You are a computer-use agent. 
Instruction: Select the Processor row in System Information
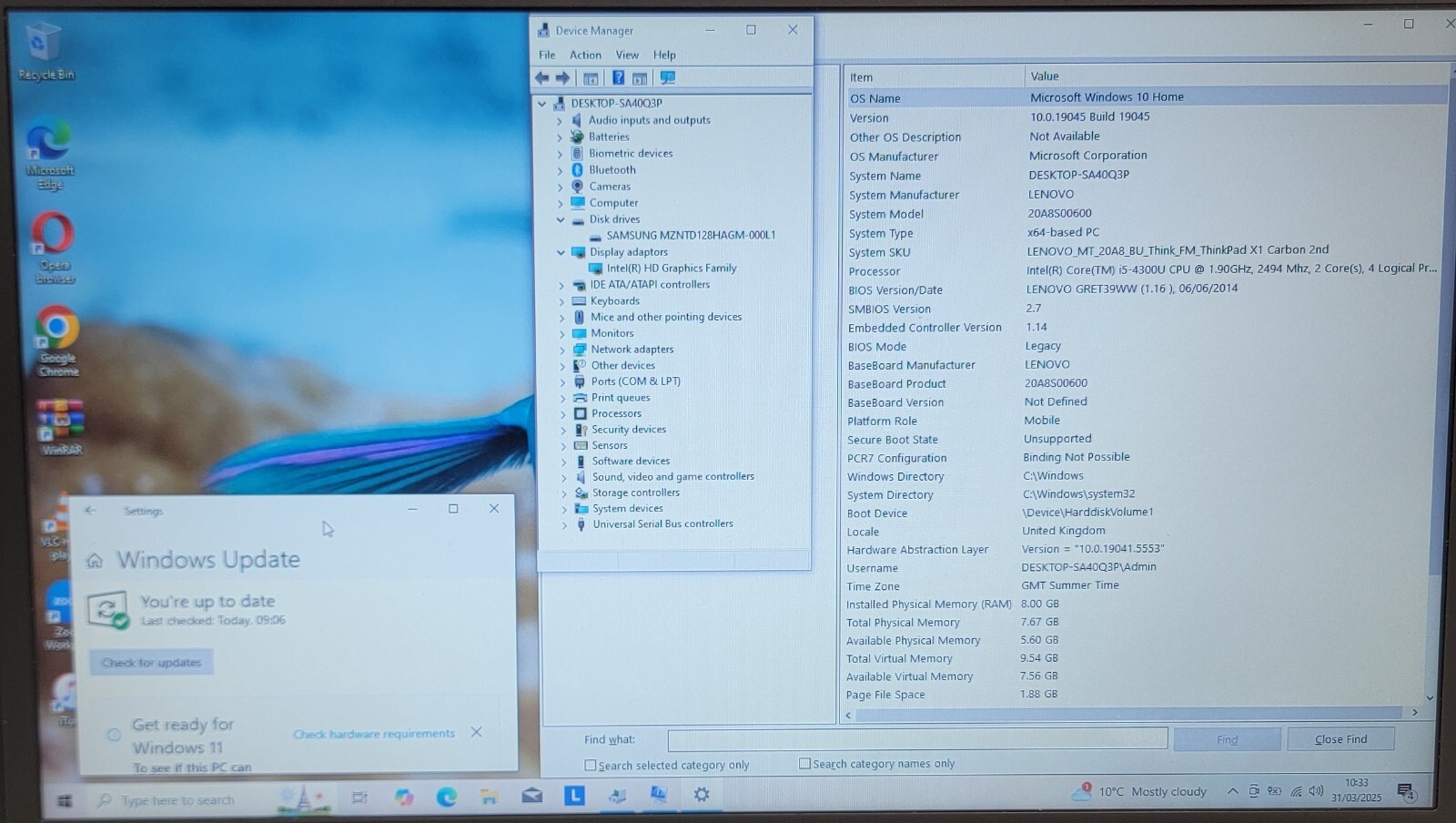click(x=1142, y=270)
